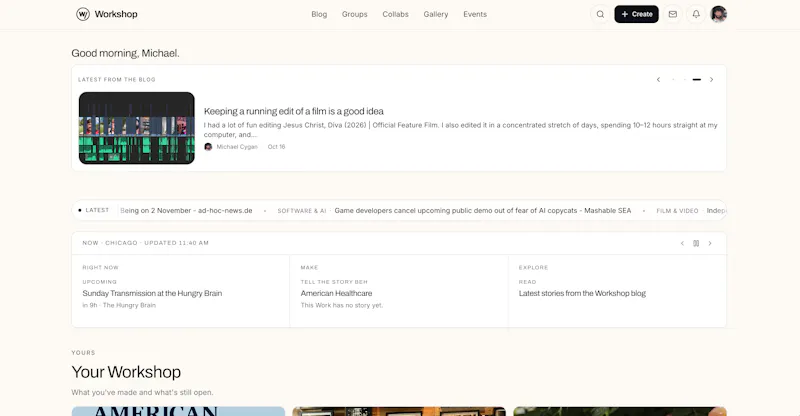Open the profile avatar menu
The image size is (800, 416).
[x=719, y=14]
